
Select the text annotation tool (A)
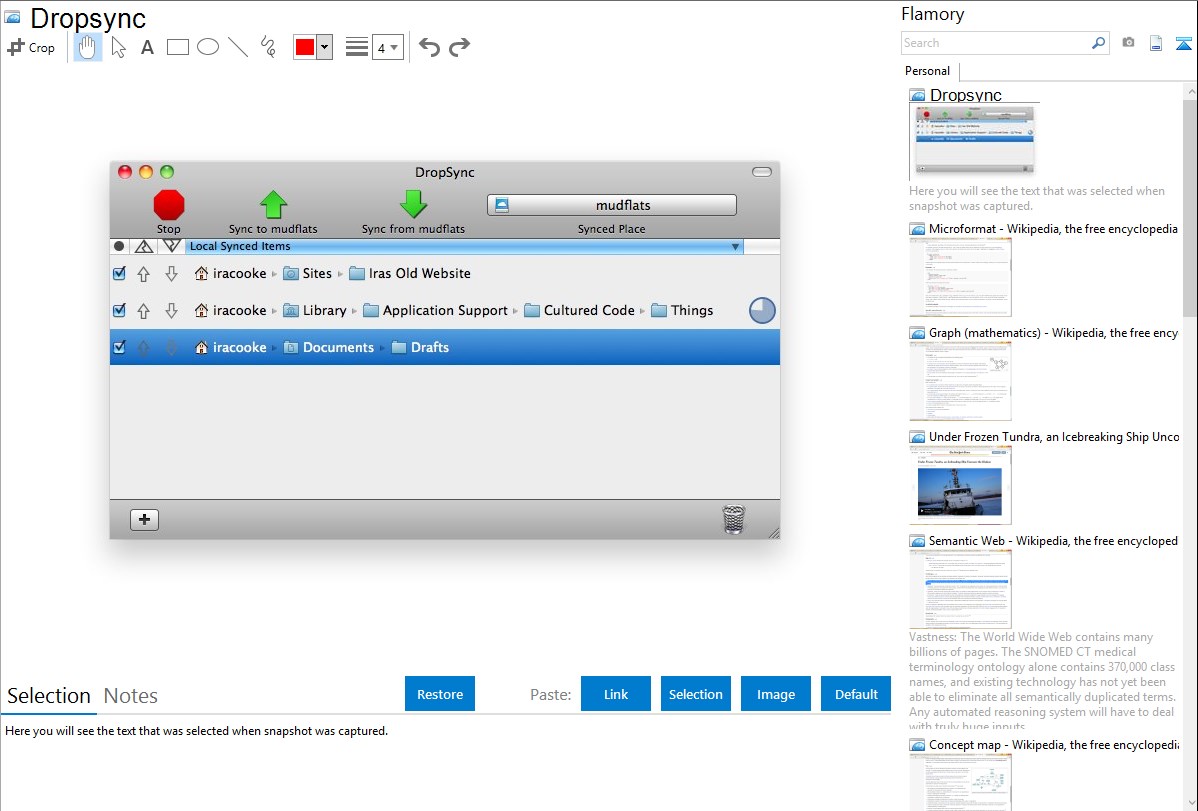147,47
